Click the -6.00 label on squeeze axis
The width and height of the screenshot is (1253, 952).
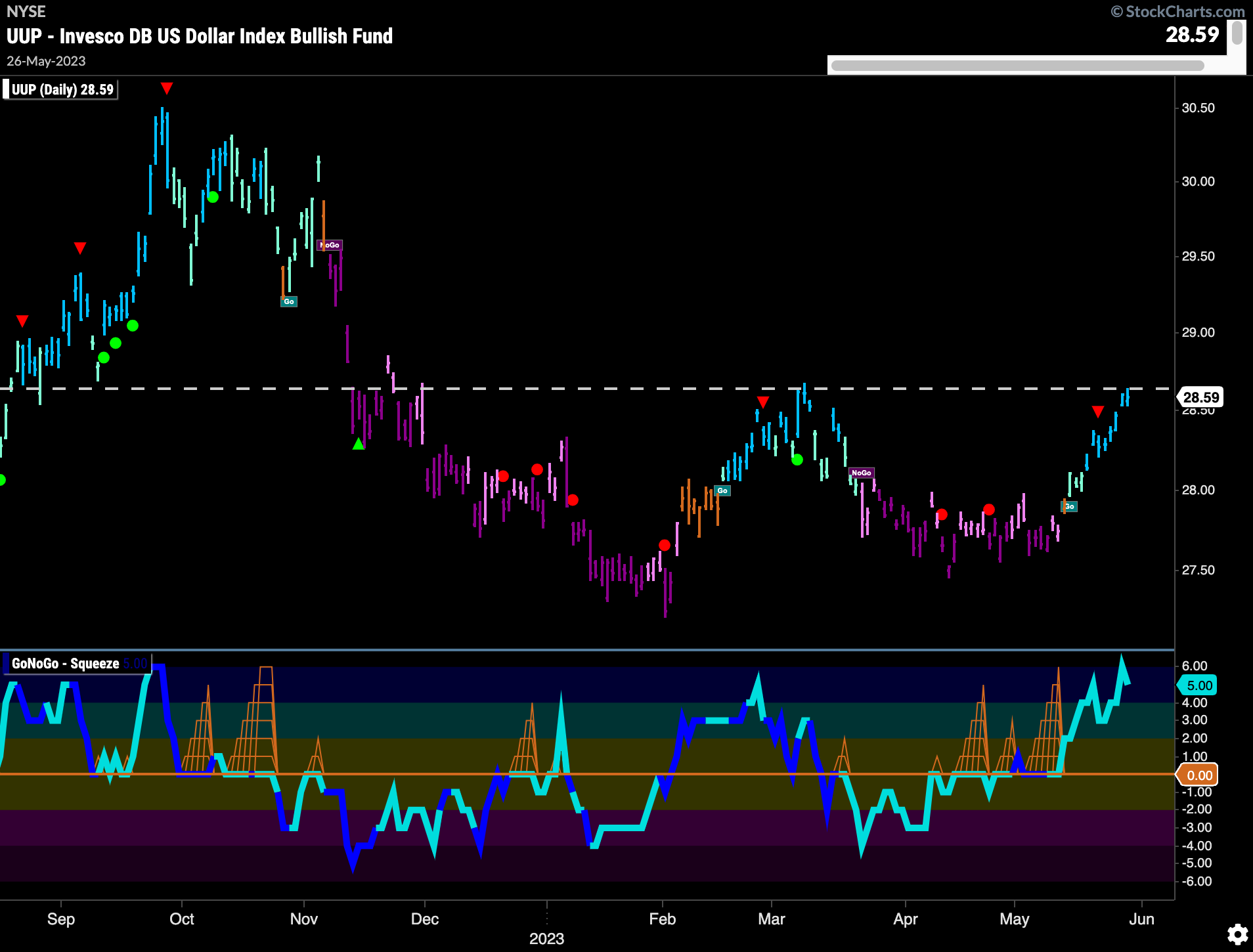[1197, 881]
